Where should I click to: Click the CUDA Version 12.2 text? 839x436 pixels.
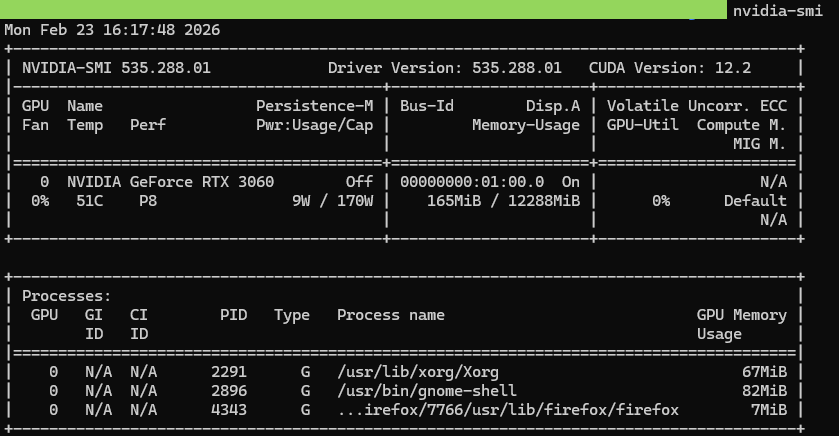[x=670, y=69]
